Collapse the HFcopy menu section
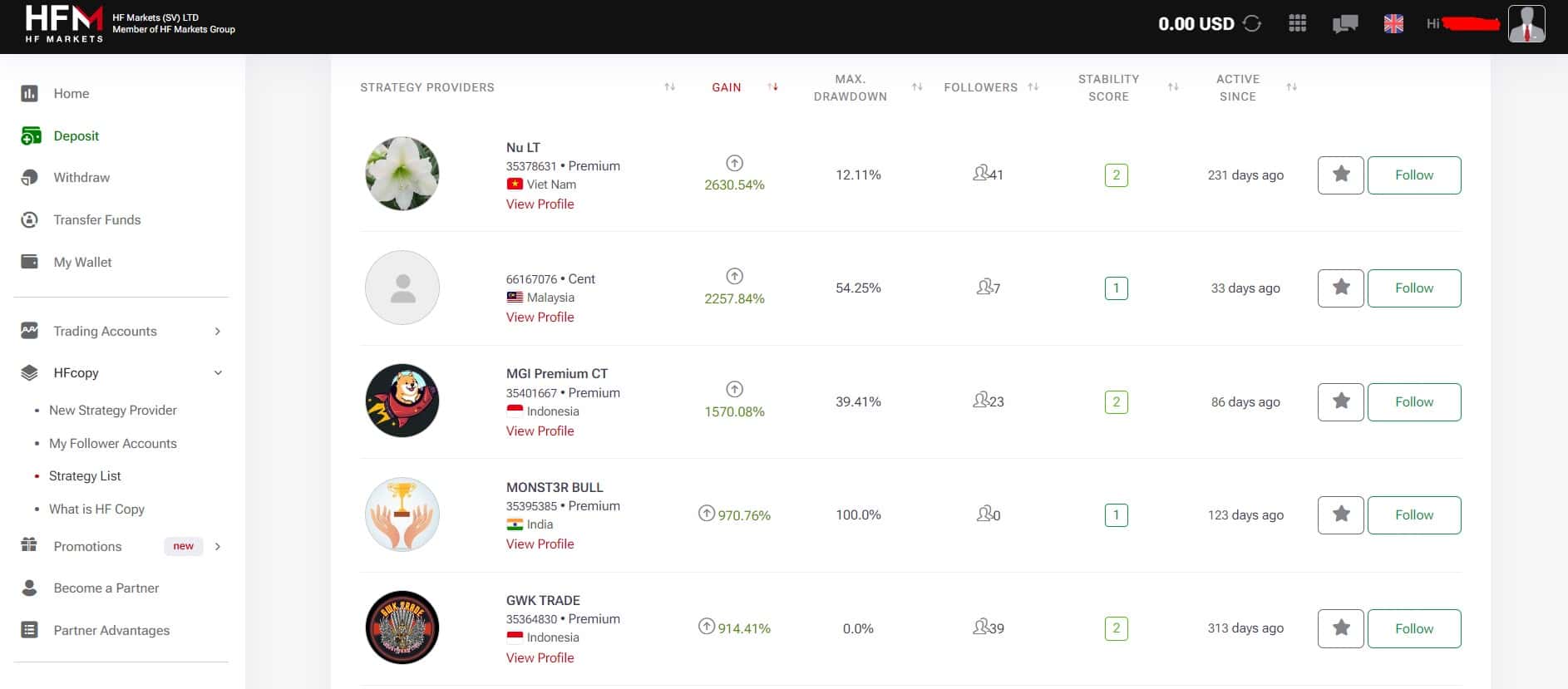The width and height of the screenshot is (1568, 689). pyautogui.click(x=218, y=372)
